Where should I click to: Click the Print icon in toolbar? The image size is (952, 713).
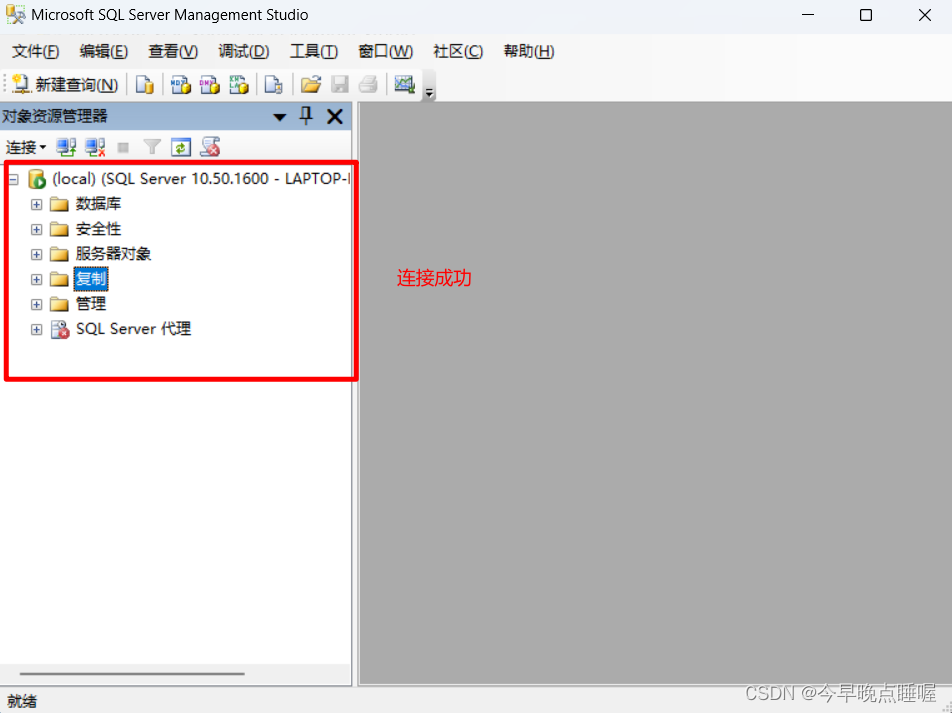[x=368, y=84]
